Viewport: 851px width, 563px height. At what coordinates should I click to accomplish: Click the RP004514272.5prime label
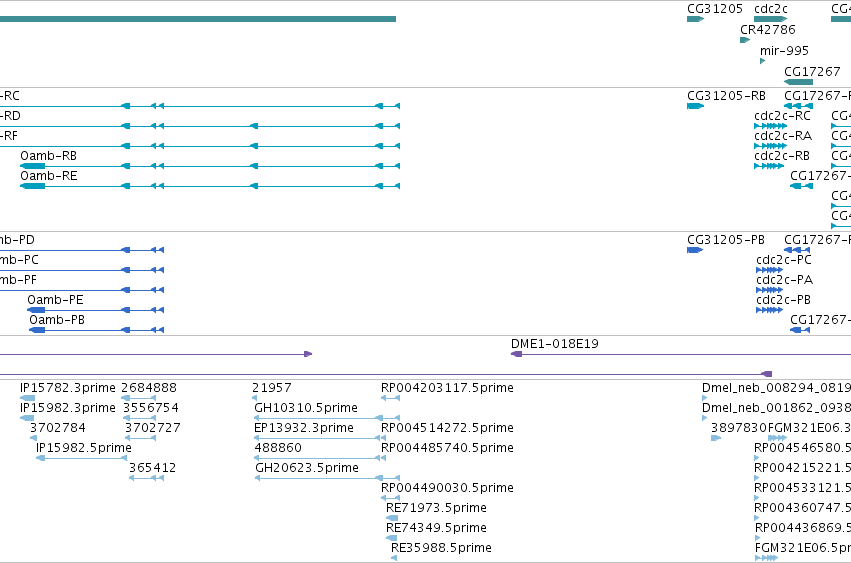[447, 428]
